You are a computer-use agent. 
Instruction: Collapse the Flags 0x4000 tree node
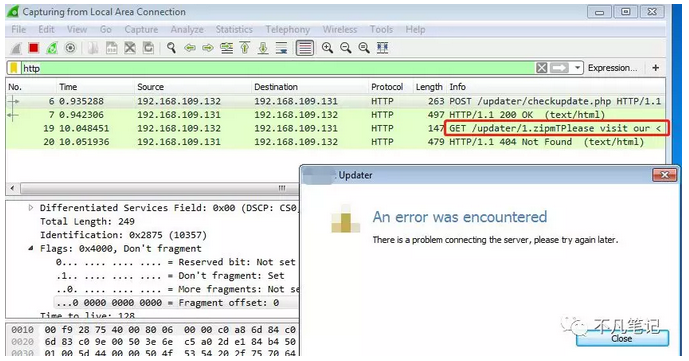click(x=31, y=249)
